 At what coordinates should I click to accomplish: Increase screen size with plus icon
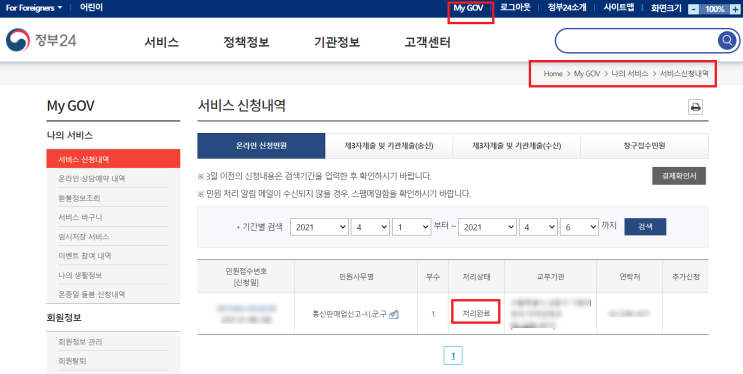pos(734,9)
